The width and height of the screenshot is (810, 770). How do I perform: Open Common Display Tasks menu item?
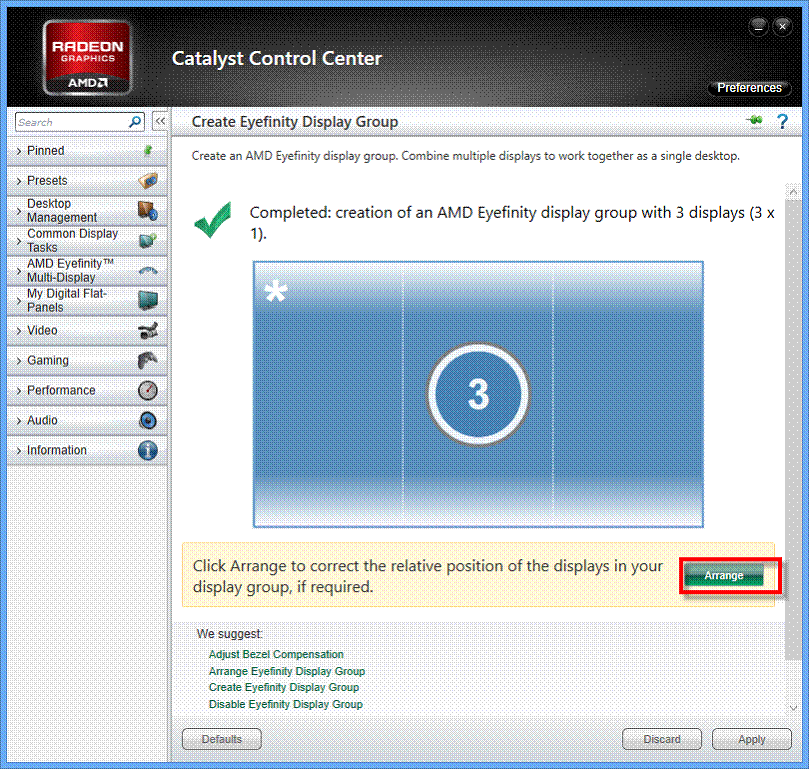coord(87,241)
